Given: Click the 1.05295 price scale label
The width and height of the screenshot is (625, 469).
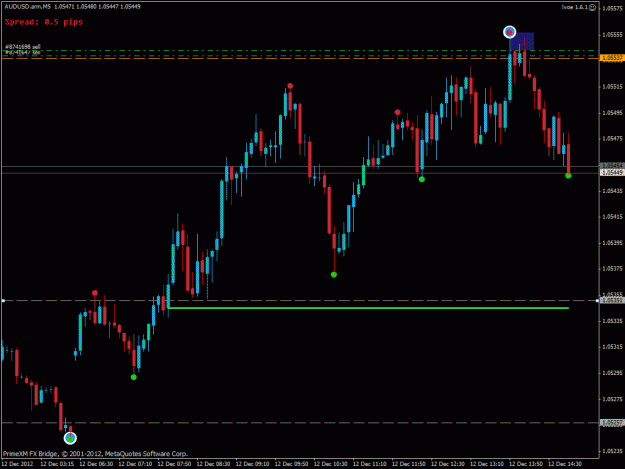Looking at the screenshot, I should point(612,373).
